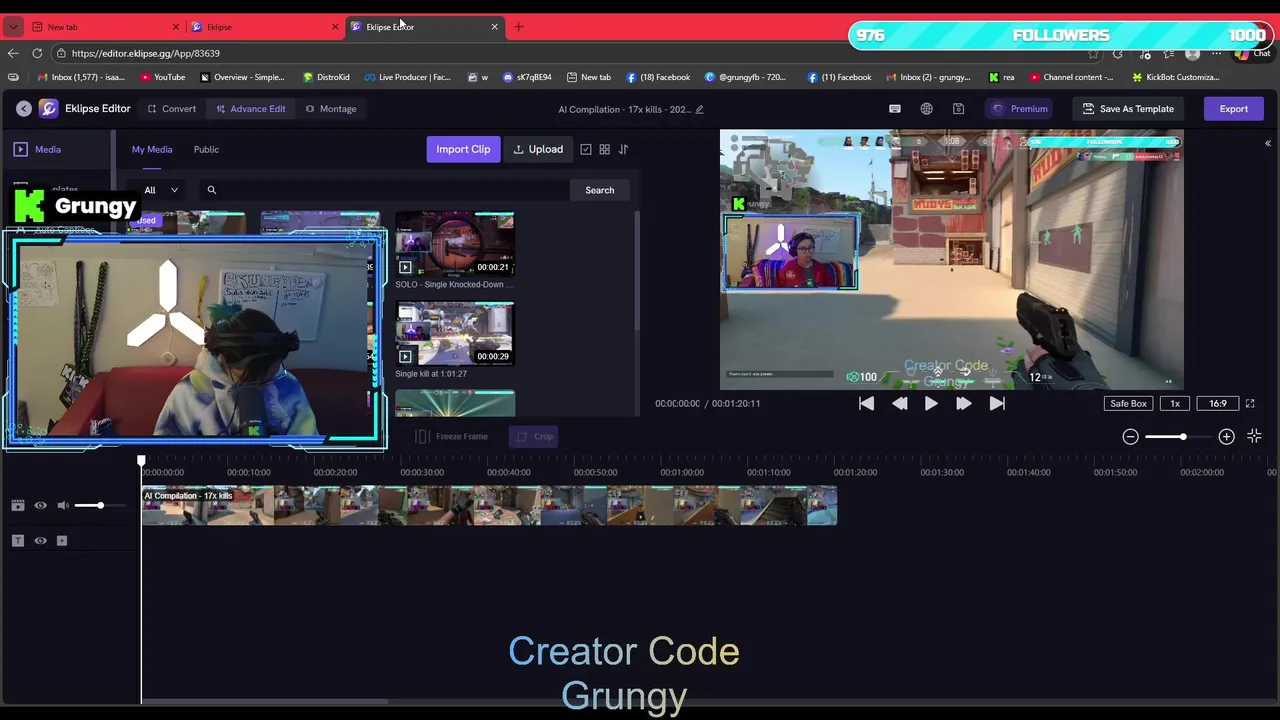Step forward one frame

[963, 403]
